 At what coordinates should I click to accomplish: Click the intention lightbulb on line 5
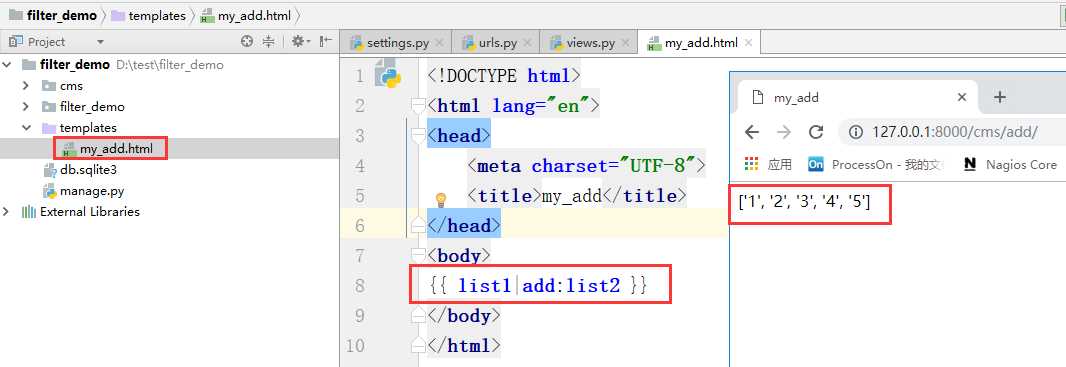pos(441,199)
